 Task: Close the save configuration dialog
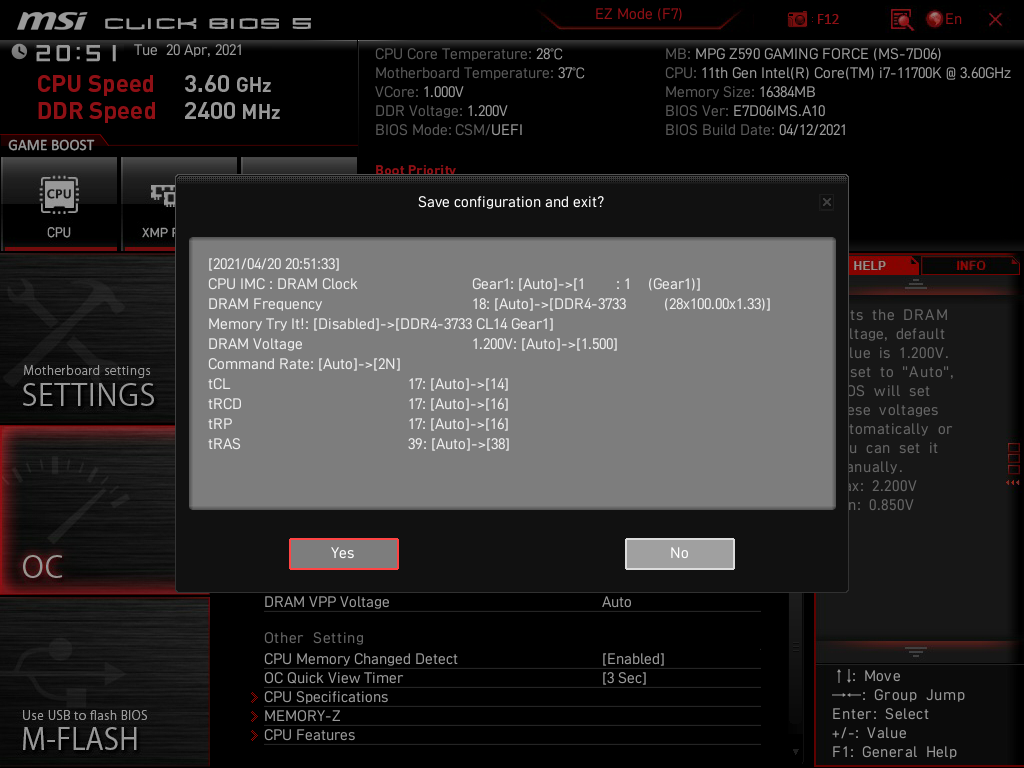click(x=826, y=202)
